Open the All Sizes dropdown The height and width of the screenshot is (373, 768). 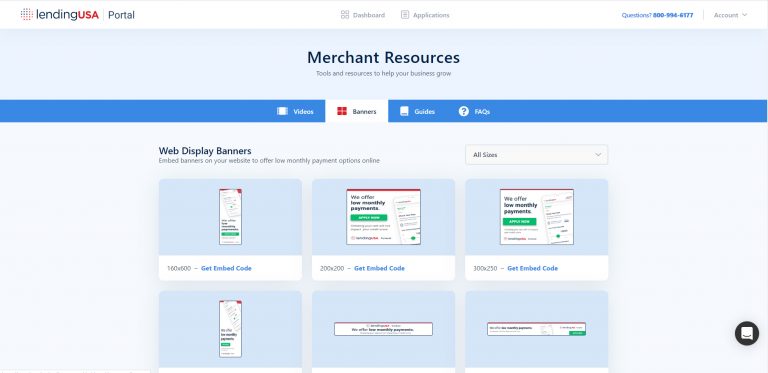536,155
